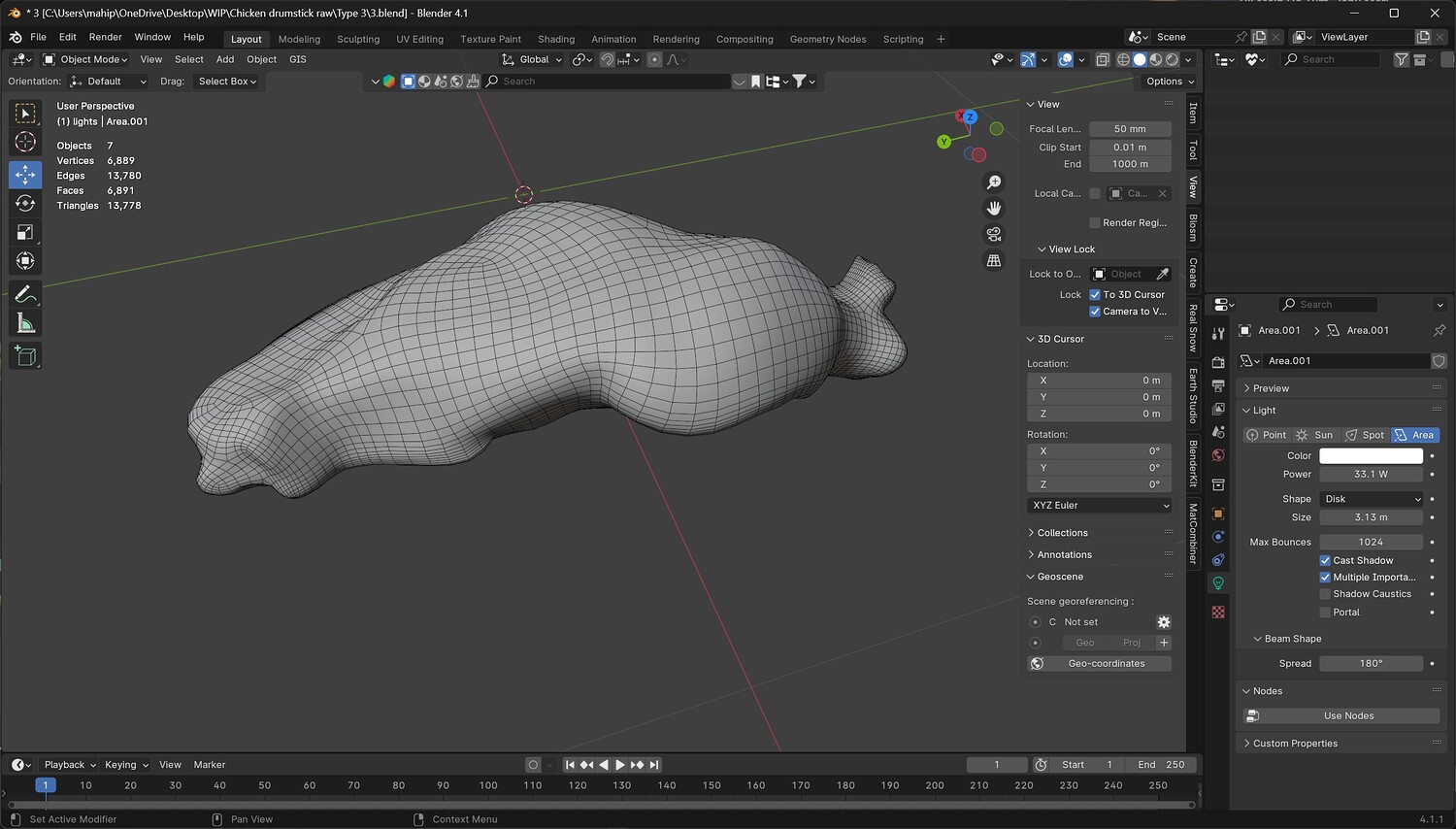Image resolution: width=1456 pixels, height=829 pixels.
Task: Click the Use Nodes button
Action: [x=1347, y=715]
